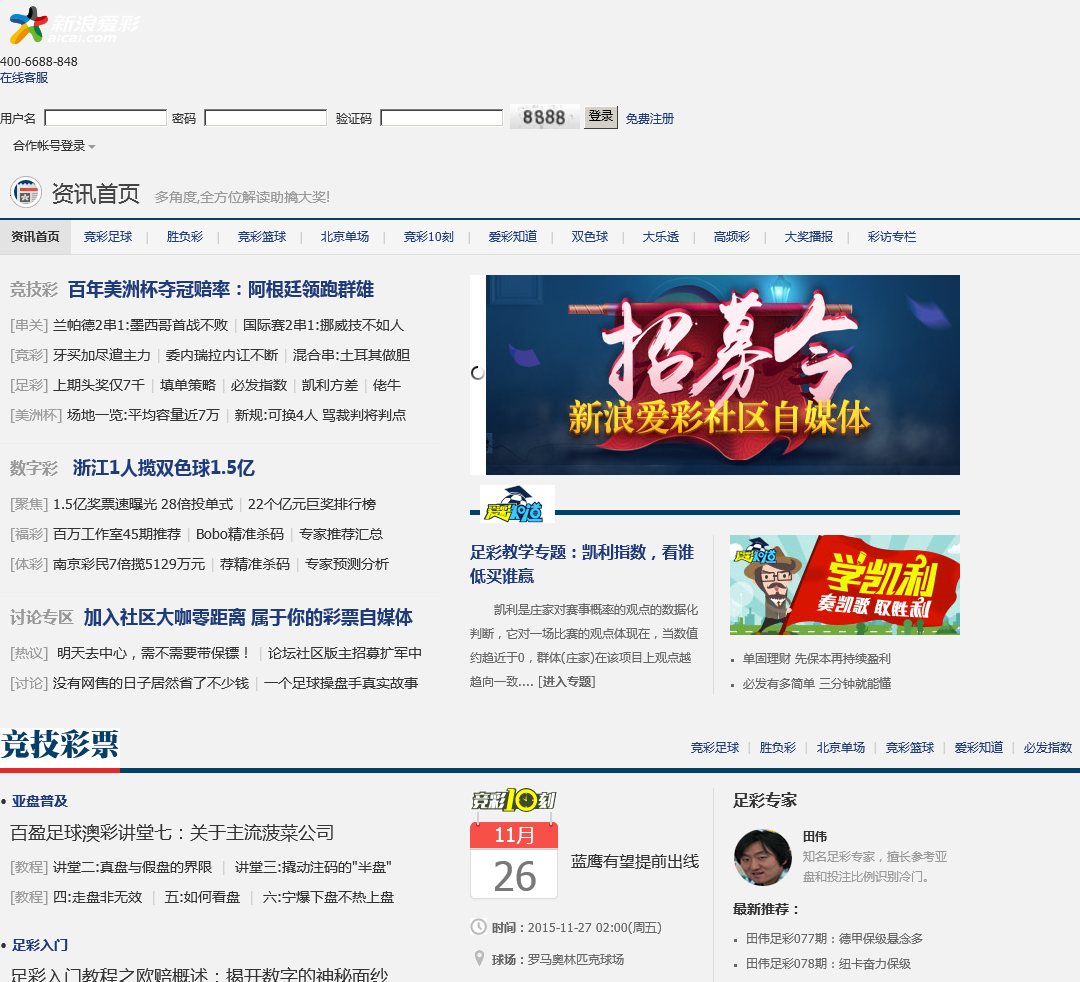The height and width of the screenshot is (982, 1080).
Task: Open the 大奖播报 nav tab
Action: coord(809,237)
